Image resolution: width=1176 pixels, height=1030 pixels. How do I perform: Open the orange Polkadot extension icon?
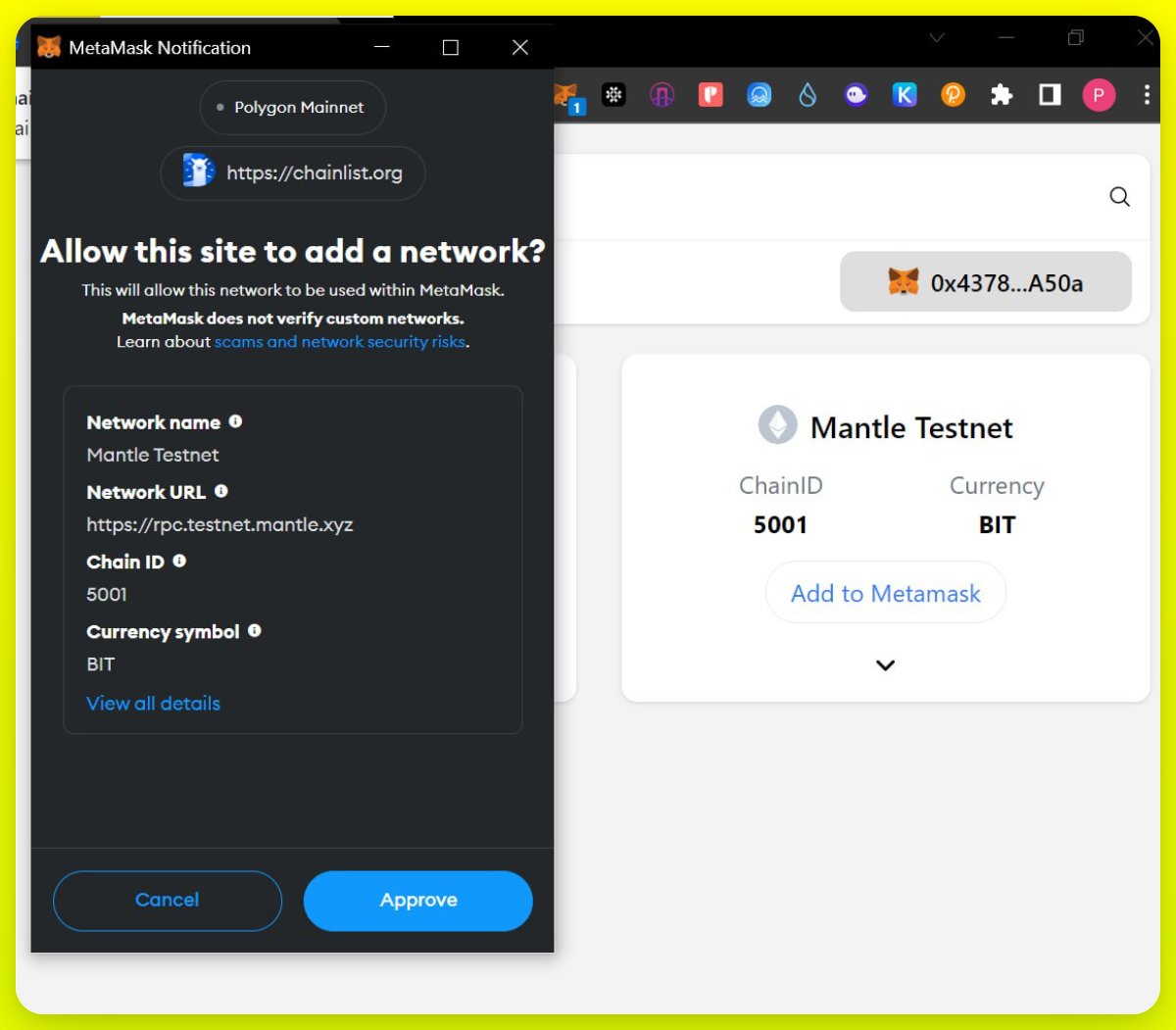click(x=953, y=95)
